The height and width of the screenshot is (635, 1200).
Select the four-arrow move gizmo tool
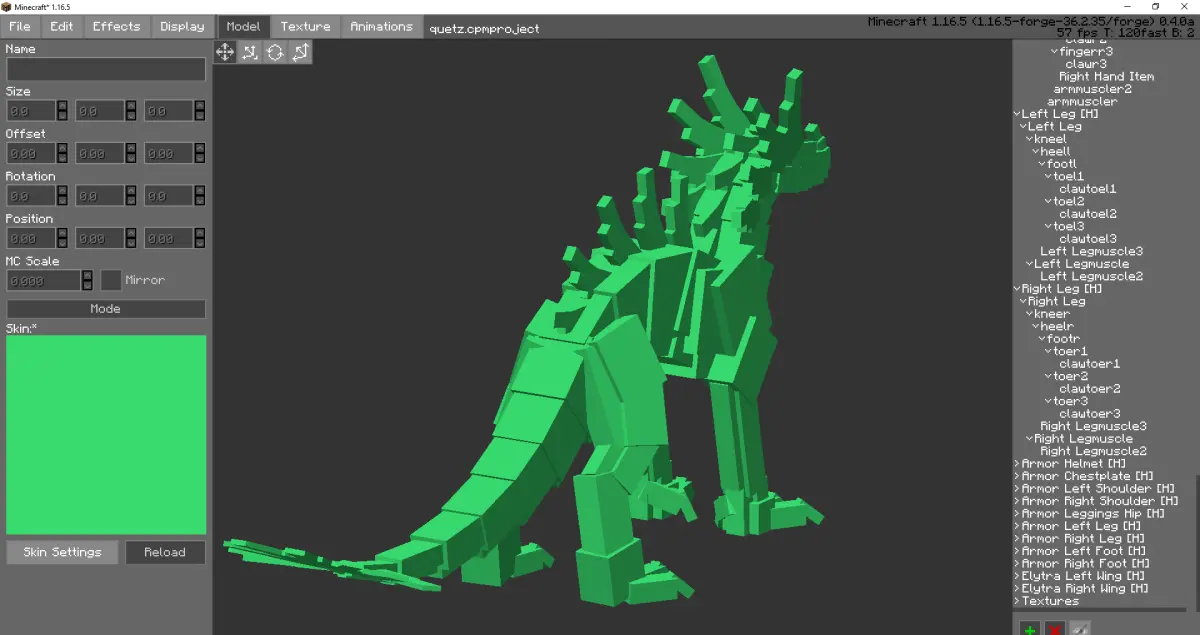pos(225,52)
